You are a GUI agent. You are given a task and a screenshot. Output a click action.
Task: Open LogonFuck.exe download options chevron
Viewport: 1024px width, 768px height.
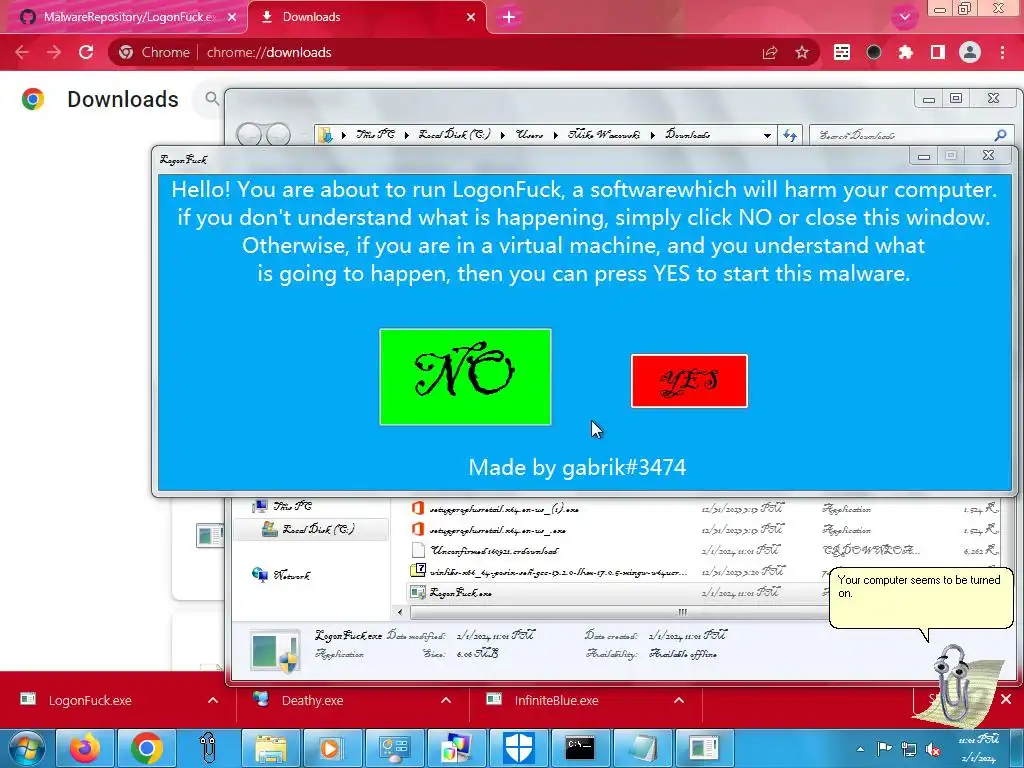(213, 700)
